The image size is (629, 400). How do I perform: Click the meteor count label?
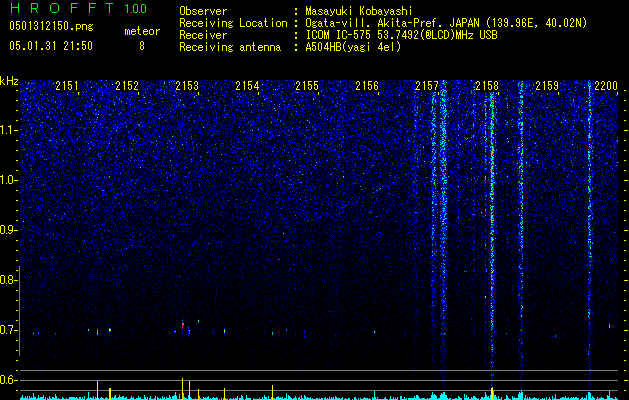142,31
